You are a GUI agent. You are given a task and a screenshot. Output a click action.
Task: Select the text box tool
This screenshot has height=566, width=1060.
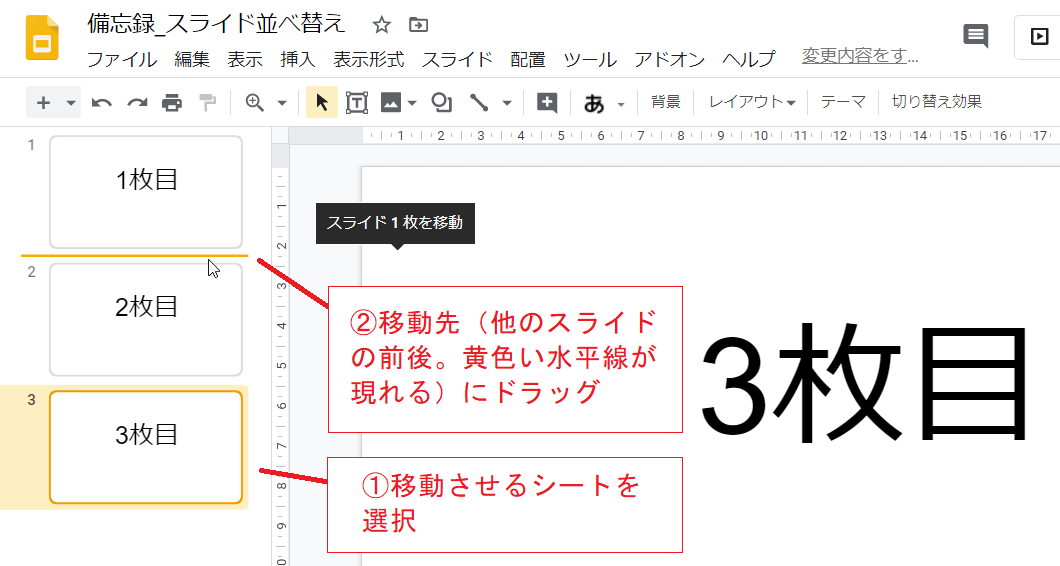click(x=357, y=103)
